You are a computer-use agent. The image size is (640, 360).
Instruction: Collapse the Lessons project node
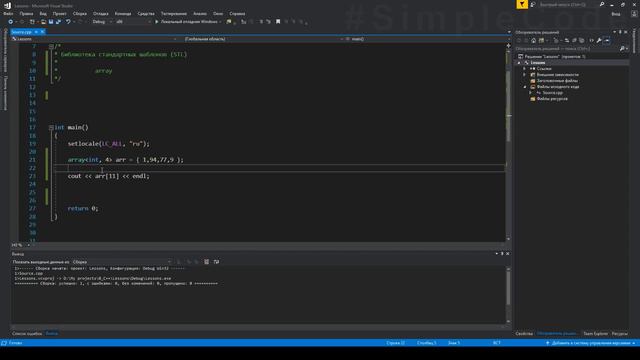tap(519, 63)
